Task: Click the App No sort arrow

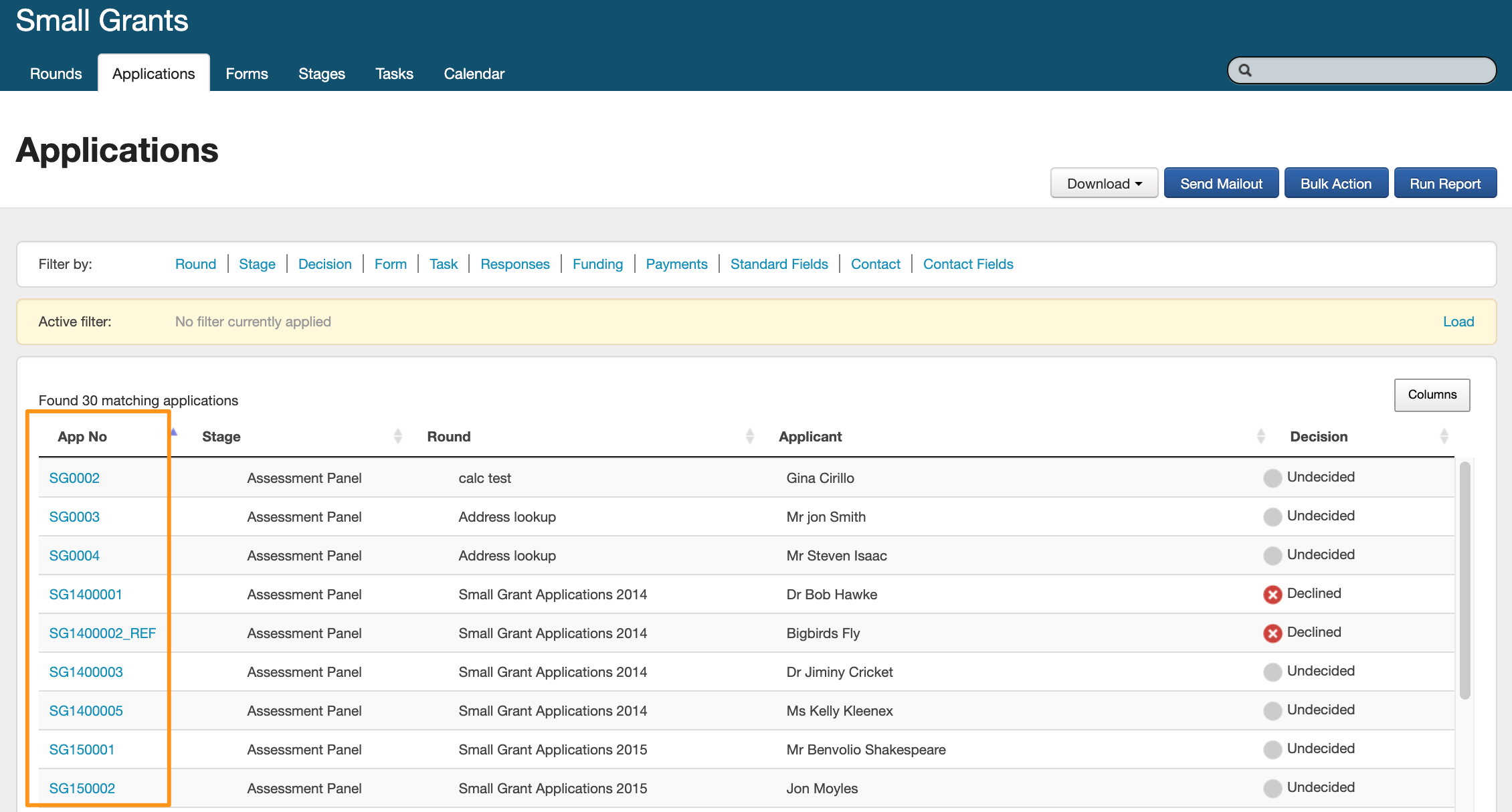Action: click(174, 432)
